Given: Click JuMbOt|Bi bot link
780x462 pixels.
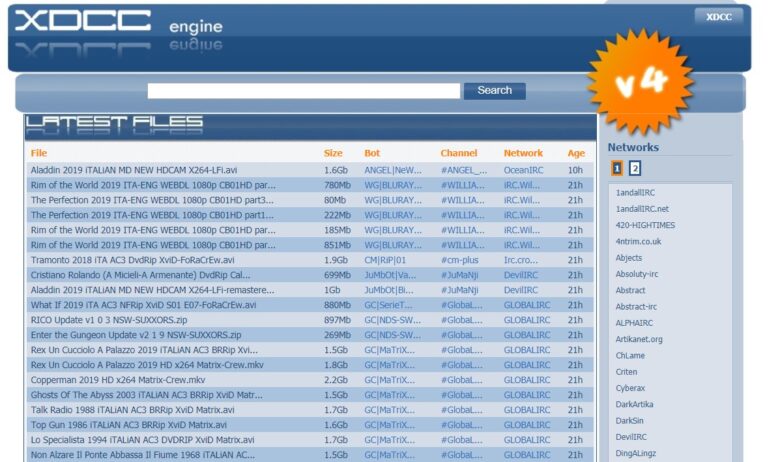Looking at the screenshot, I should (389, 289).
